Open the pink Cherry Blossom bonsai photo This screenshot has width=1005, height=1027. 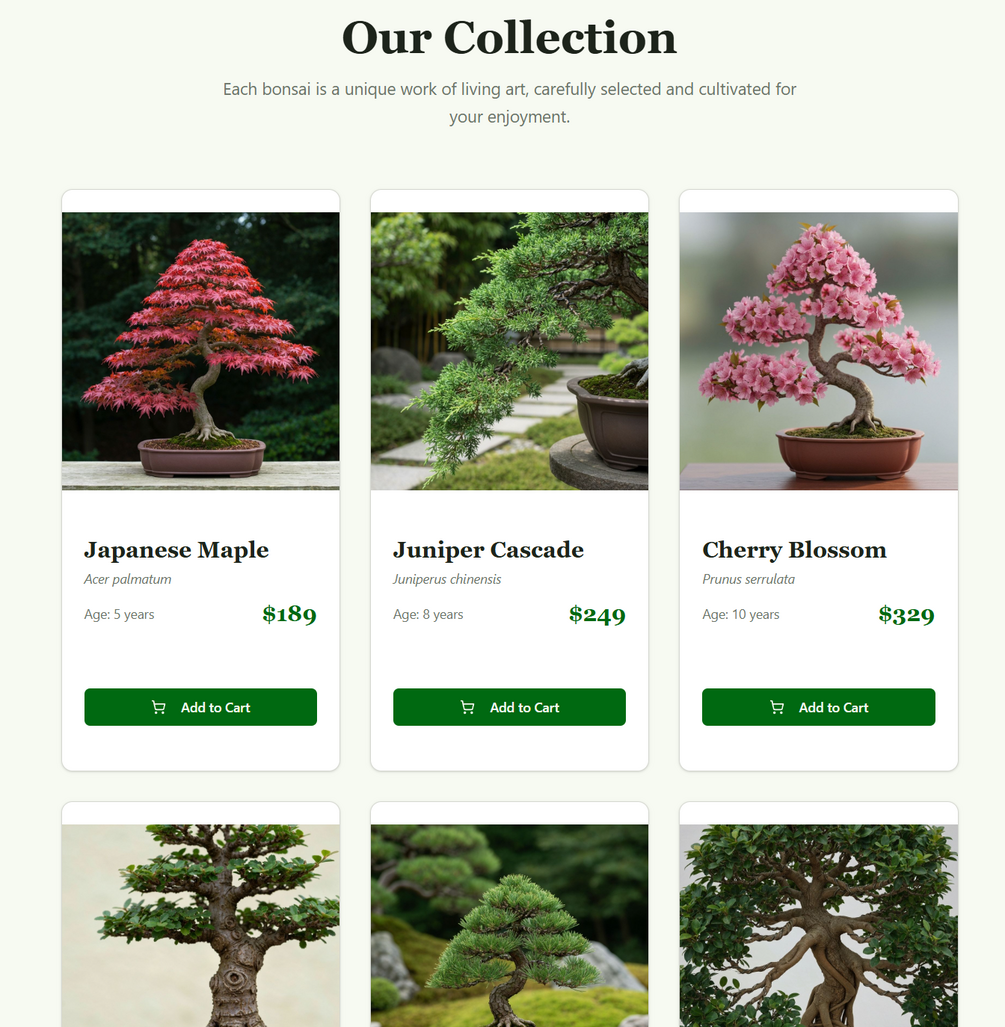(x=818, y=351)
